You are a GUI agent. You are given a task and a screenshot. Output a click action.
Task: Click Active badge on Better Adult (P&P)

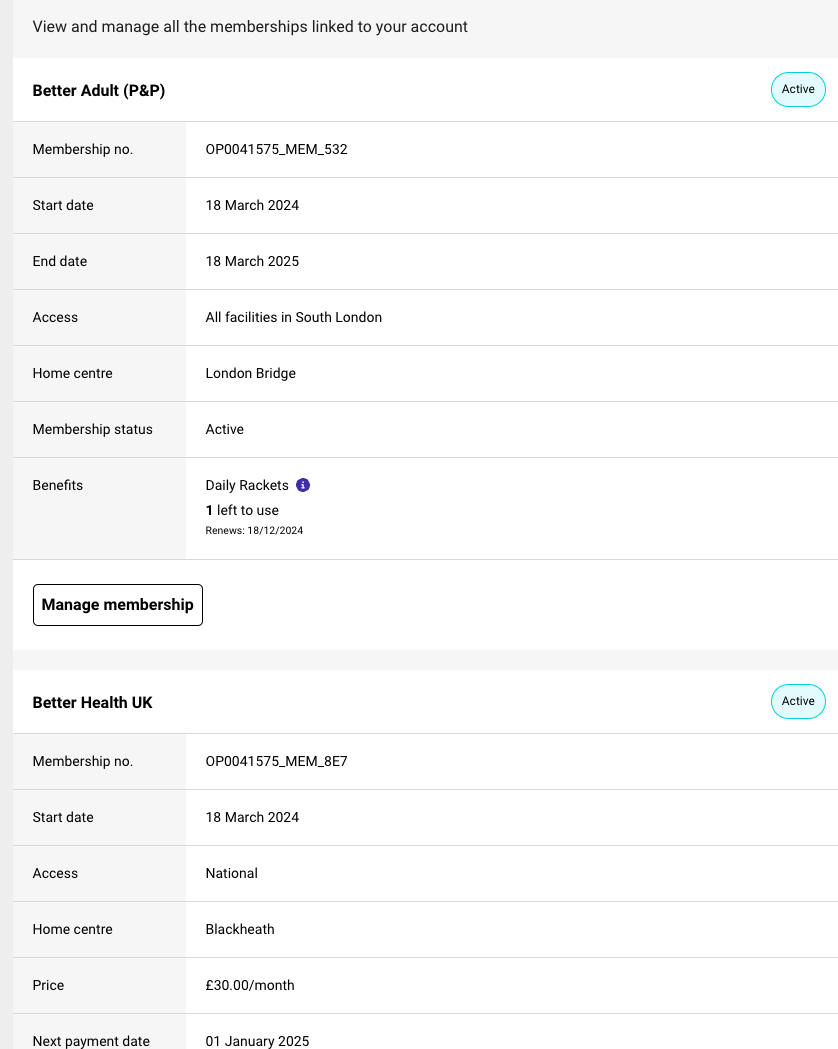click(798, 89)
